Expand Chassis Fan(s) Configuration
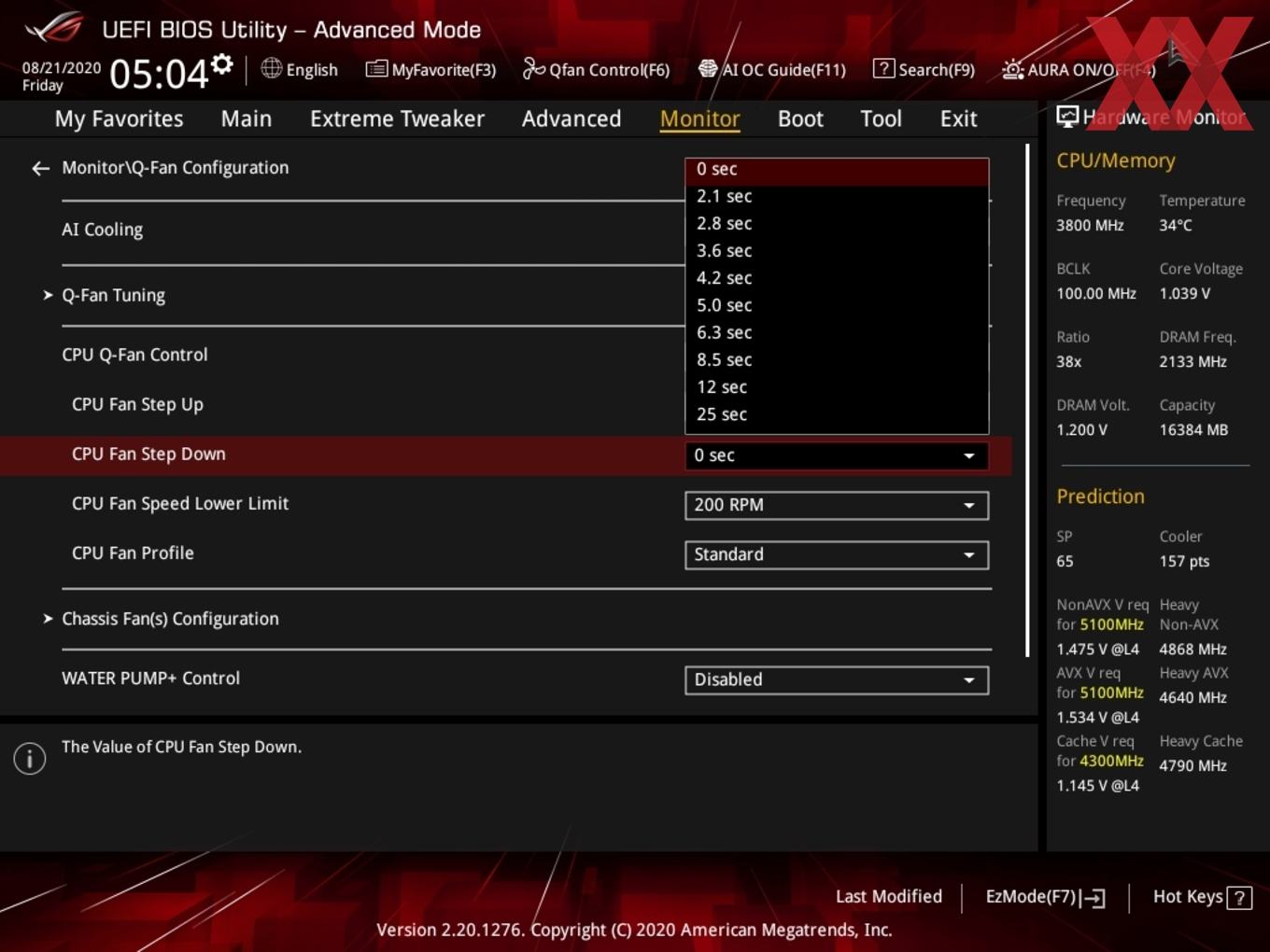This screenshot has height=952, width=1270. 162,619
